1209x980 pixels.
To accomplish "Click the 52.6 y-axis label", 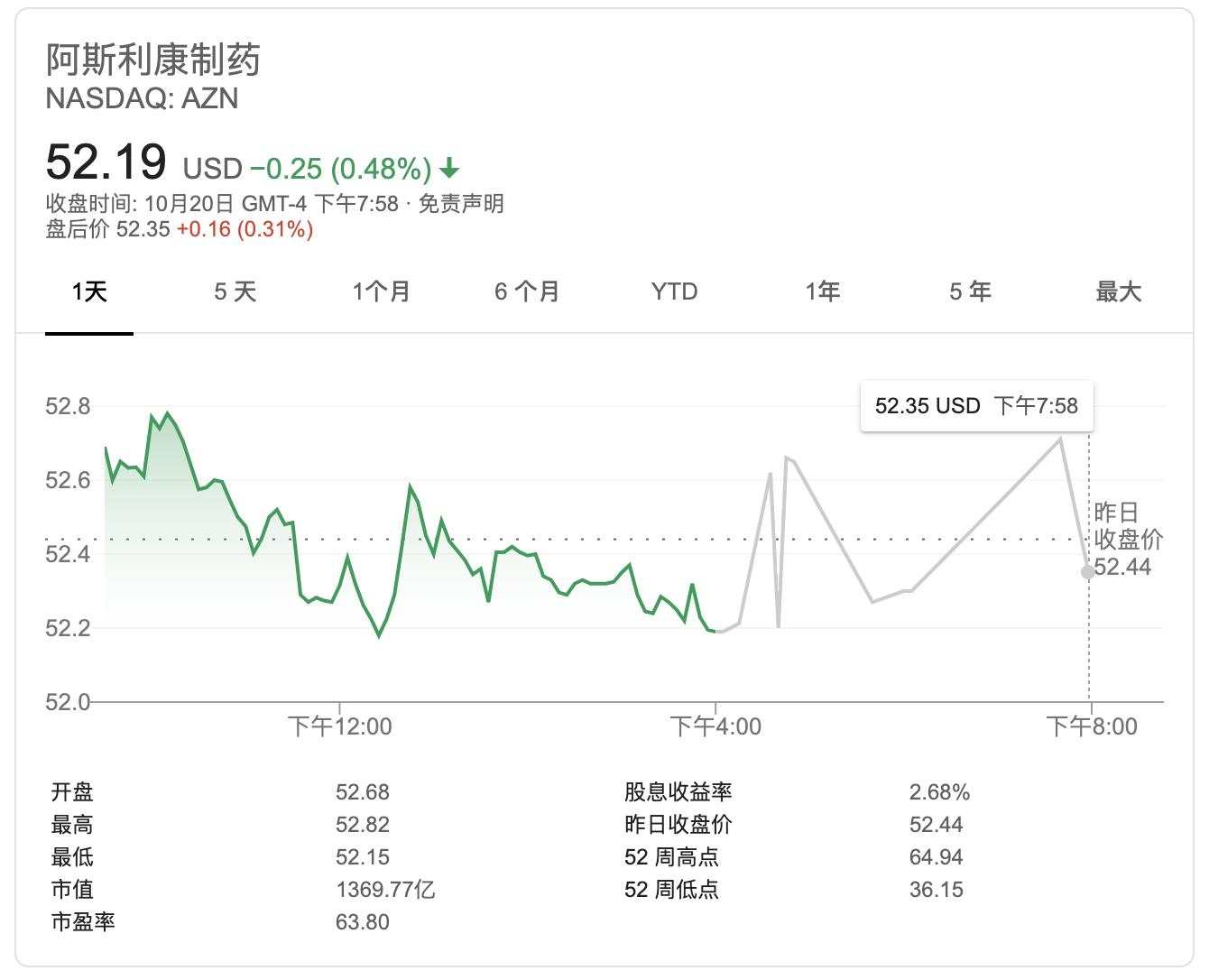I will [68, 480].
